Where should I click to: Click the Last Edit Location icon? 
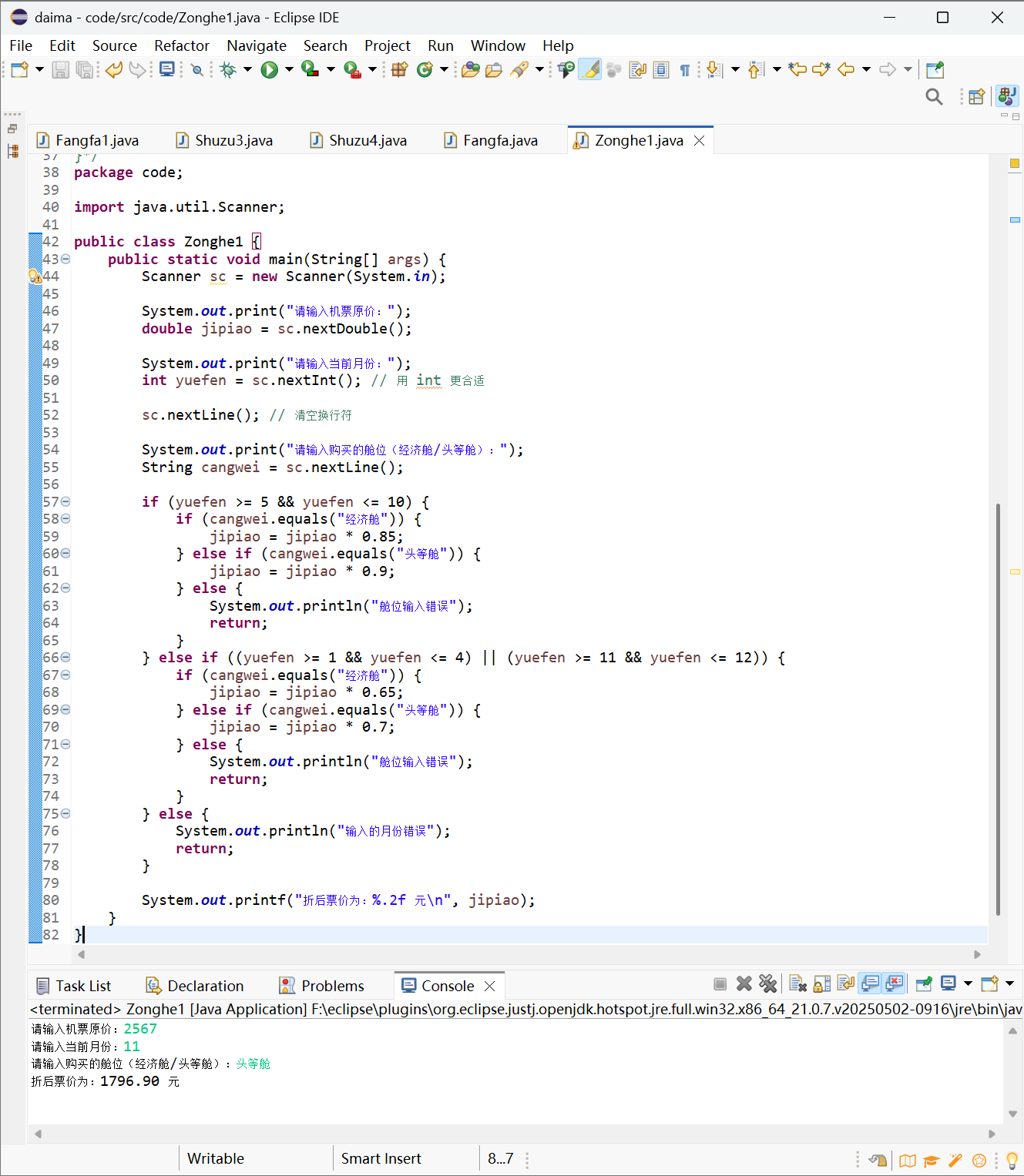pyautogui.click(x=797, y=70)
